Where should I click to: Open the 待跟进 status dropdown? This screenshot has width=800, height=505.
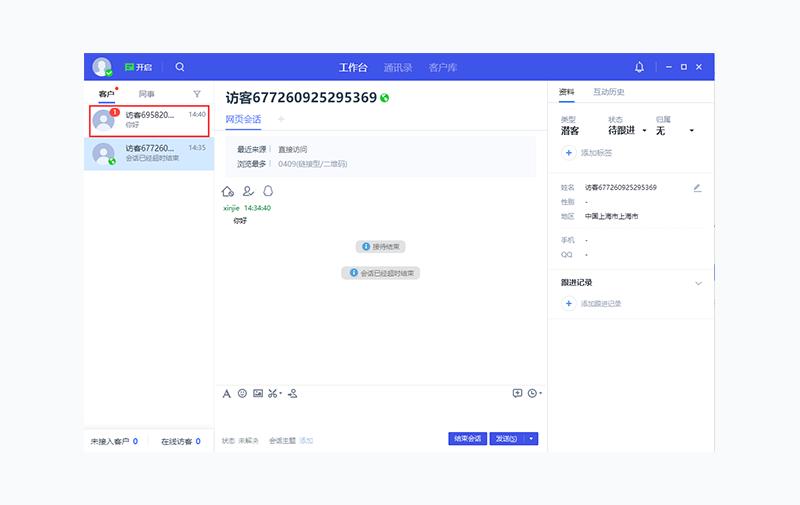click(627, 131)
